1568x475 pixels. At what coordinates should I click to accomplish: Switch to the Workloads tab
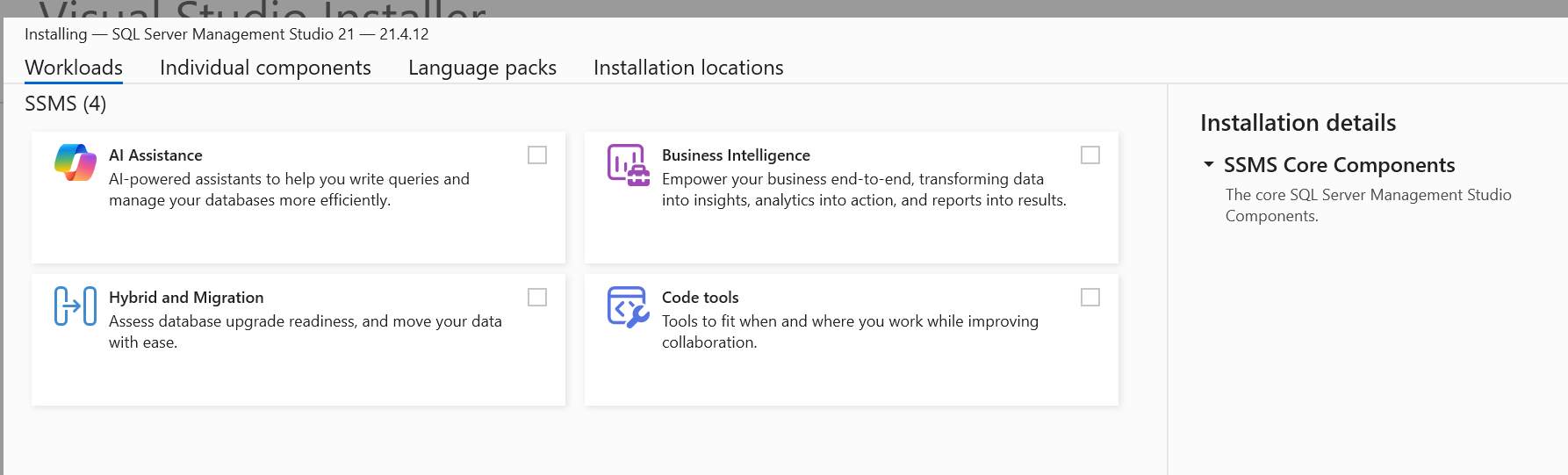(74, 68)
